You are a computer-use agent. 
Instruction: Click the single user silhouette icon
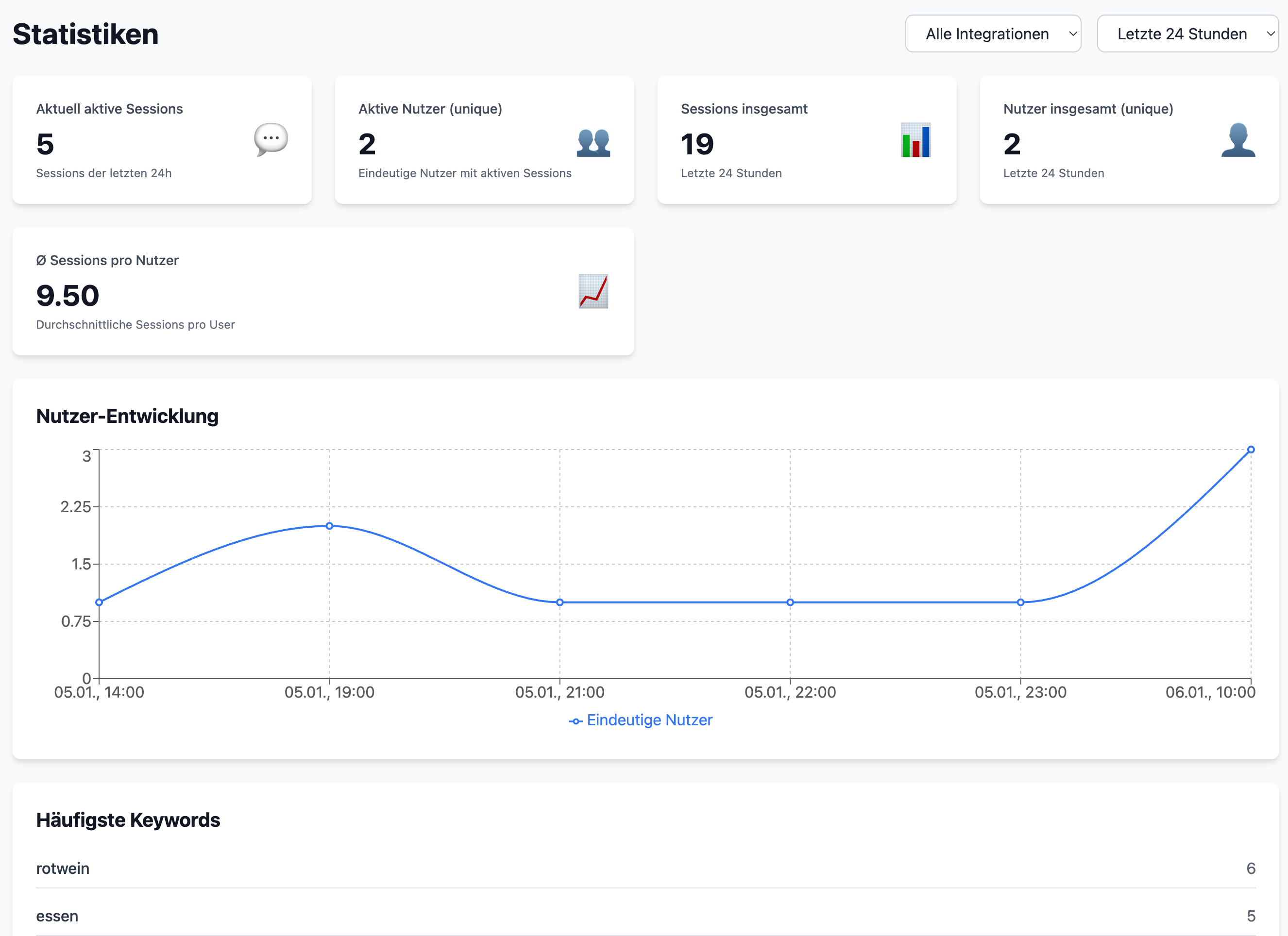[1238, 140]
